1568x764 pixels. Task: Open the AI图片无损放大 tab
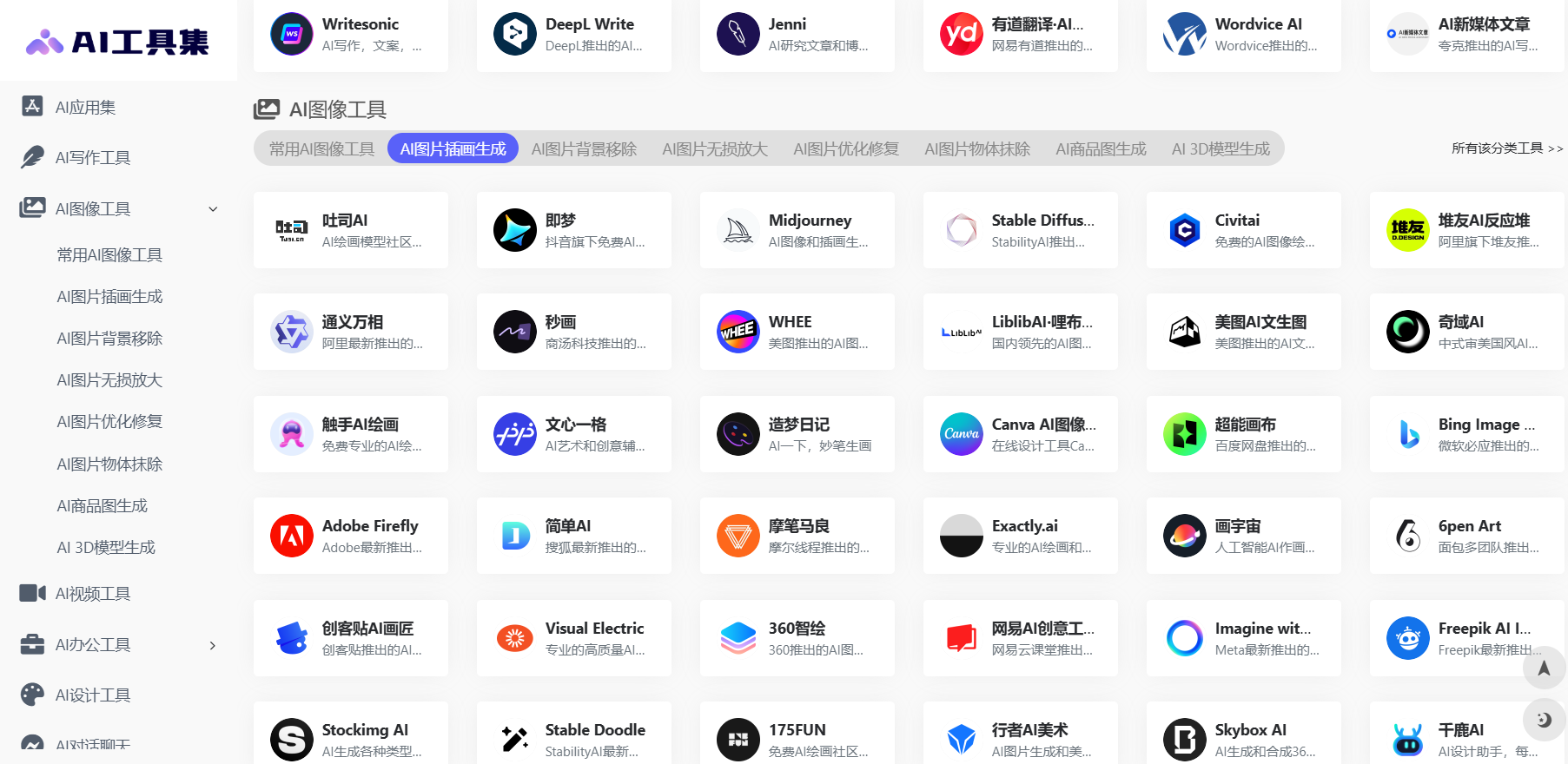[715, 149]
